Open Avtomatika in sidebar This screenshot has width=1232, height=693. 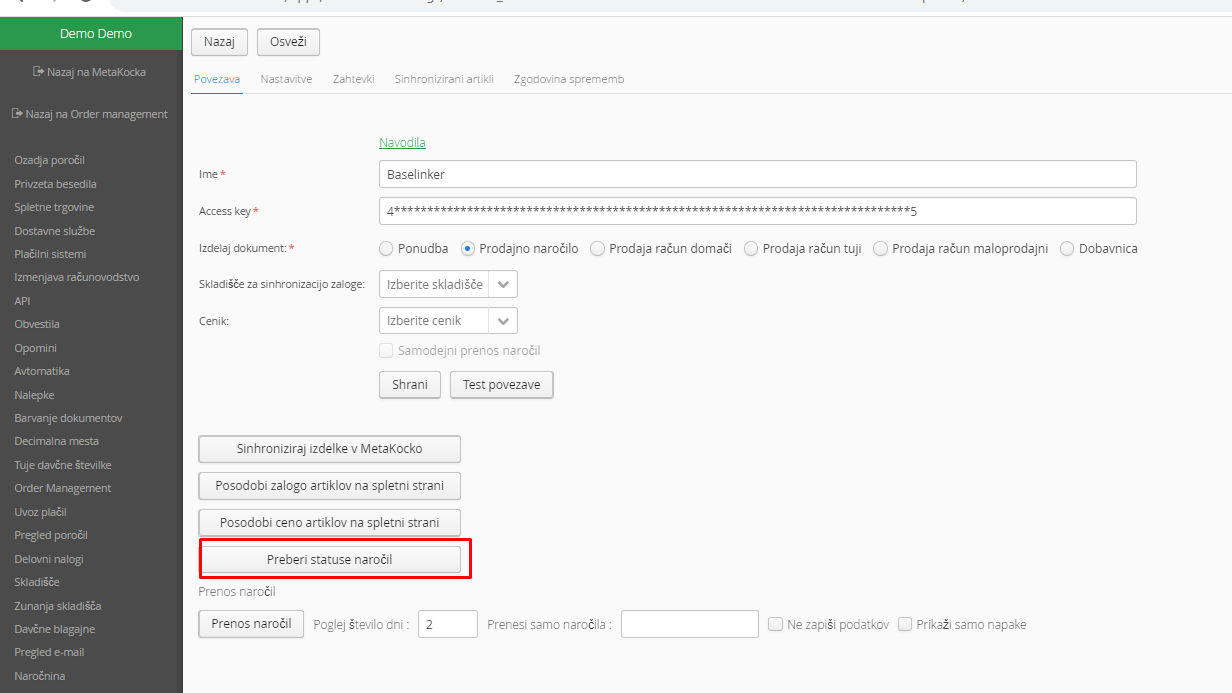[42, 371]
